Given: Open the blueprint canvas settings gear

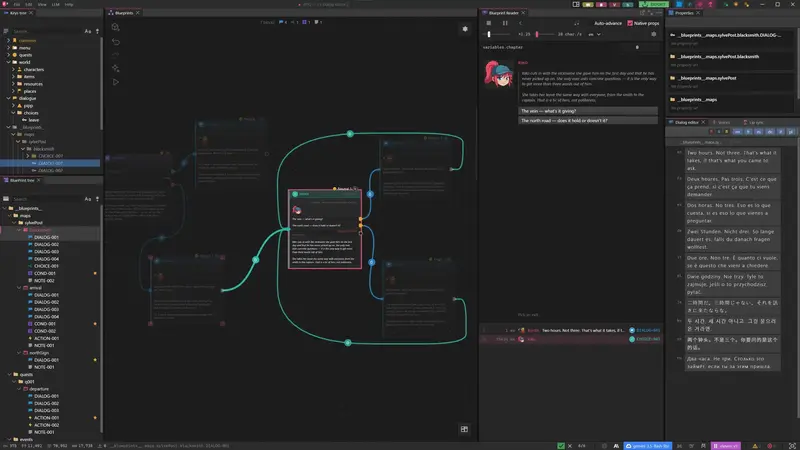Looking at the screenshot, I should (465, 29).
